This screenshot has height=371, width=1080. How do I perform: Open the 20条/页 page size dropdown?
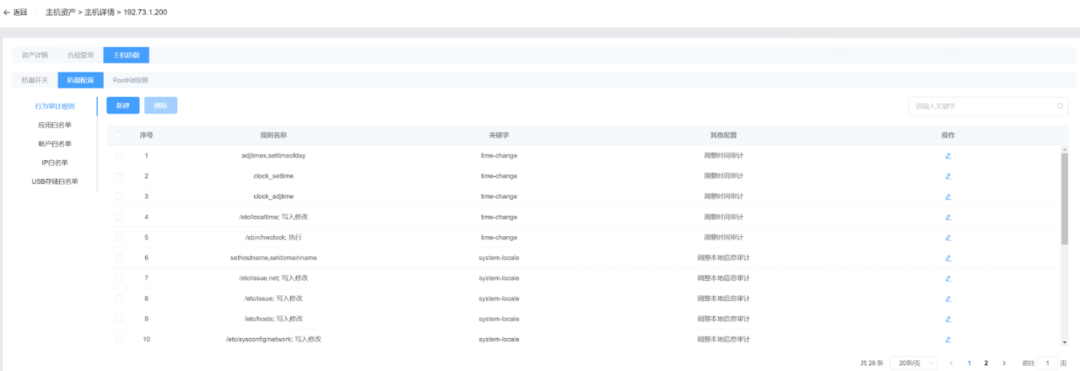pyautogui.click(x=913, y=363)
